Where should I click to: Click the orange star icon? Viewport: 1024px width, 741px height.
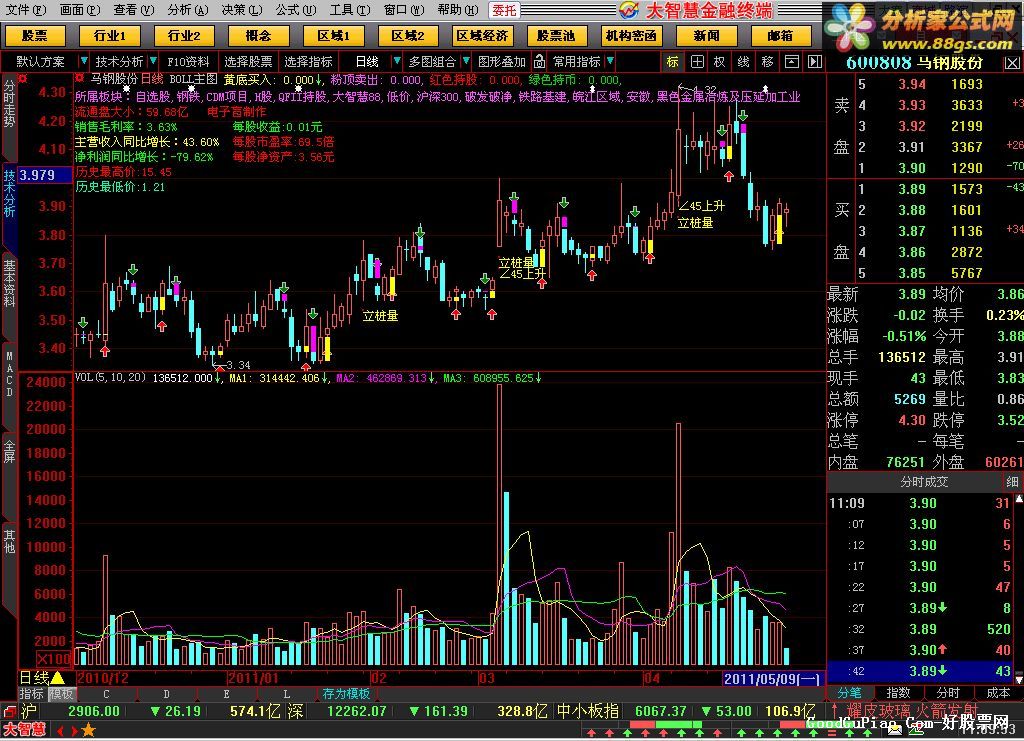(88, 731)
